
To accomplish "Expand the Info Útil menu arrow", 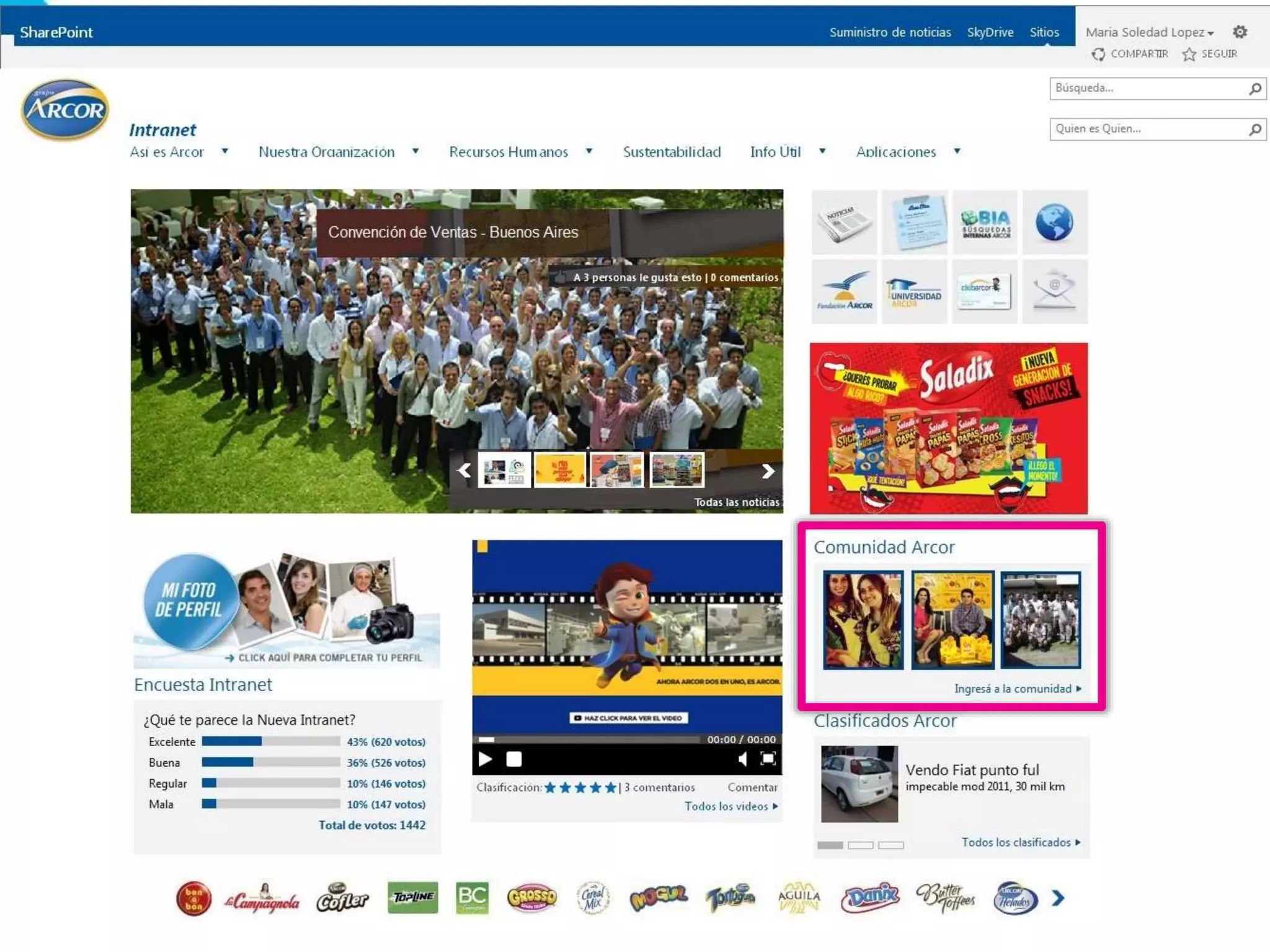I will click(822, 151).
